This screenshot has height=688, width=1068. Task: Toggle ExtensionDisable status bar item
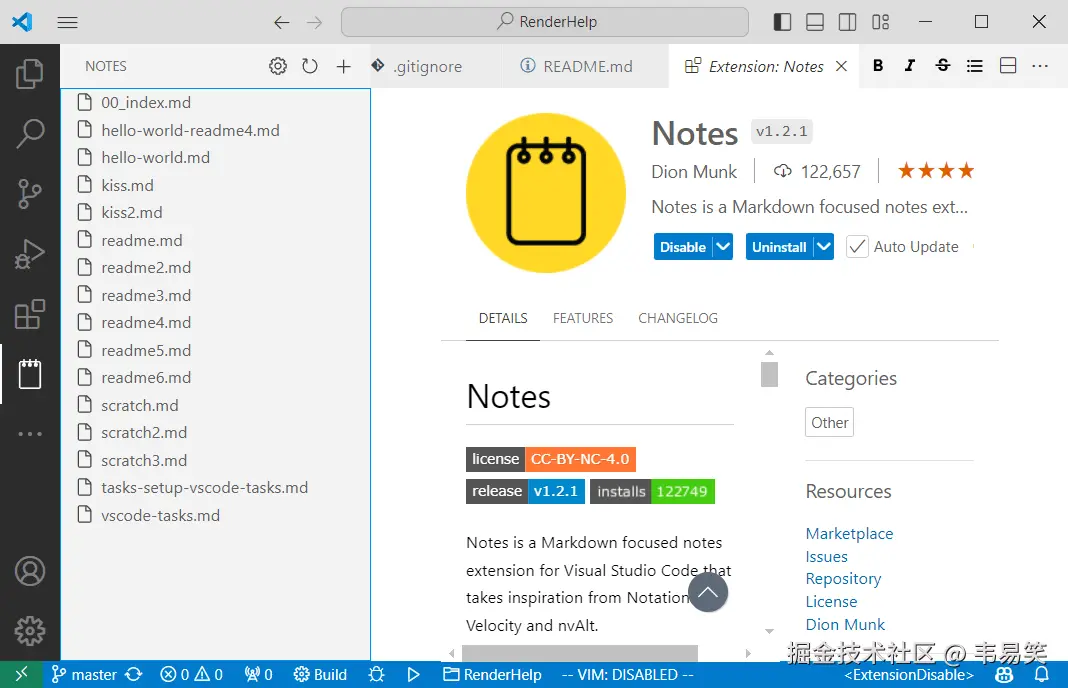point(909,674)
